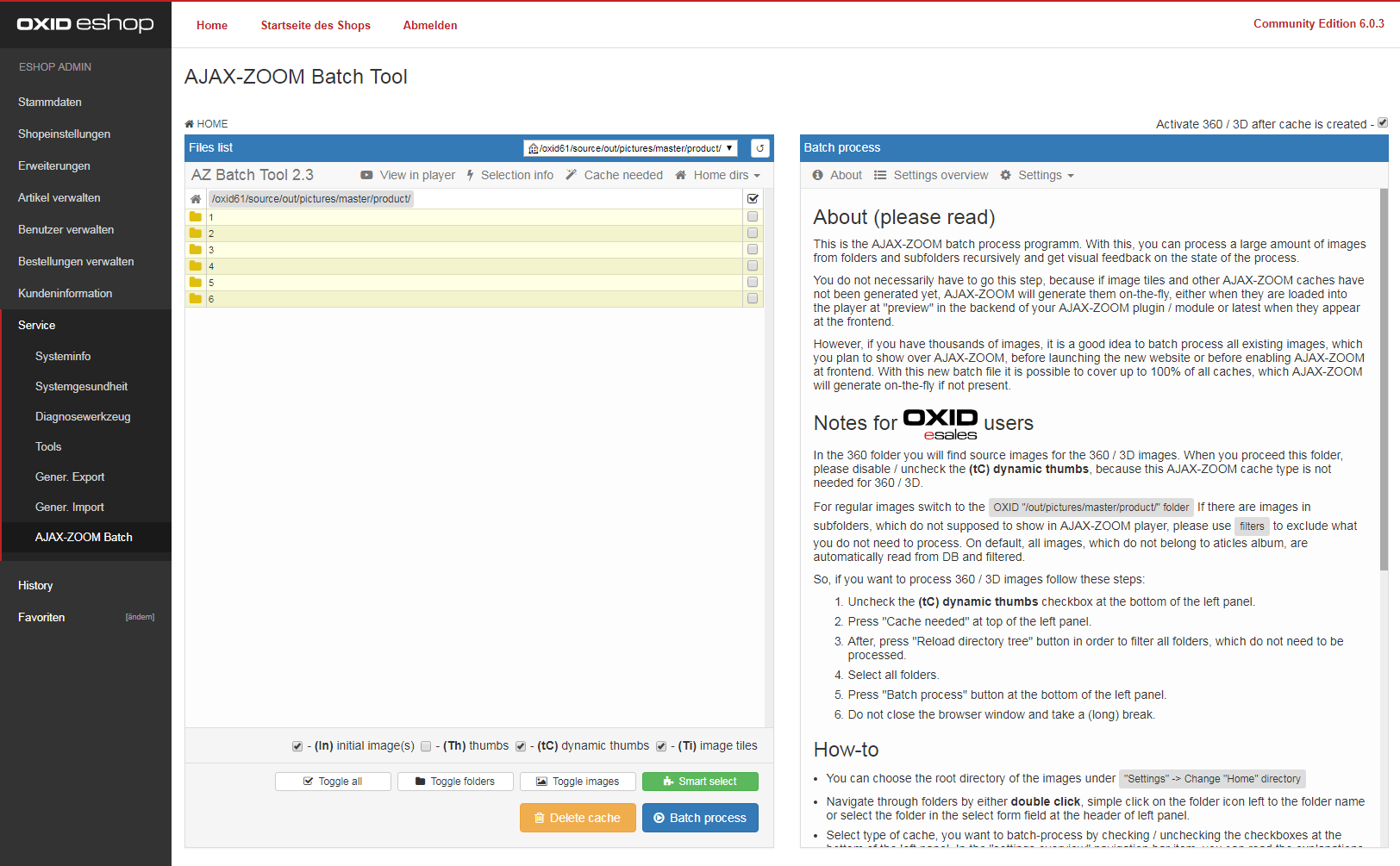Uncheck the (In) initial image(s) checkbox
Screen dimensions: 1400x866
(x=297, y=746)
